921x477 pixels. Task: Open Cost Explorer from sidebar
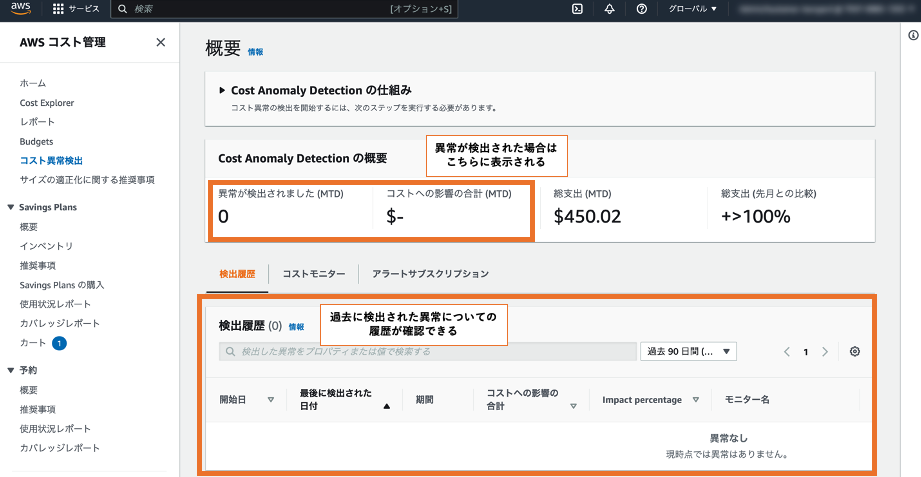click(47, 103)
